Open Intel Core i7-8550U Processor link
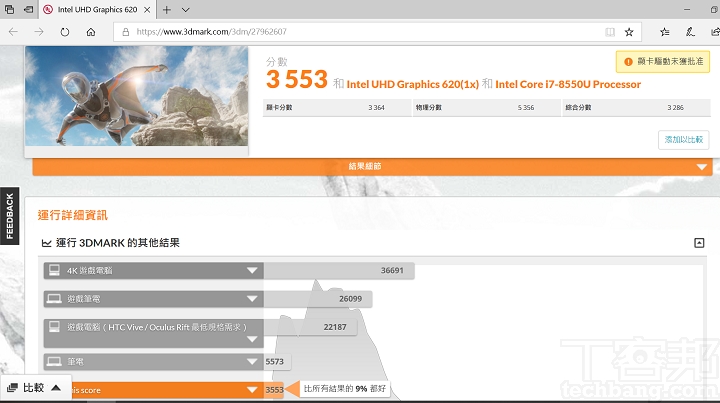Image resolution: width=720 pixels, height=403 pixels. (568, 84)
